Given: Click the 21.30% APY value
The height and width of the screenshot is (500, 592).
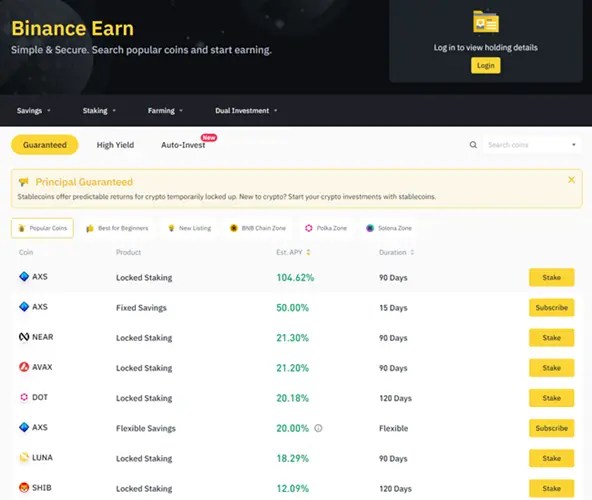Looking at the screenshot, I should tap(293, 338).
